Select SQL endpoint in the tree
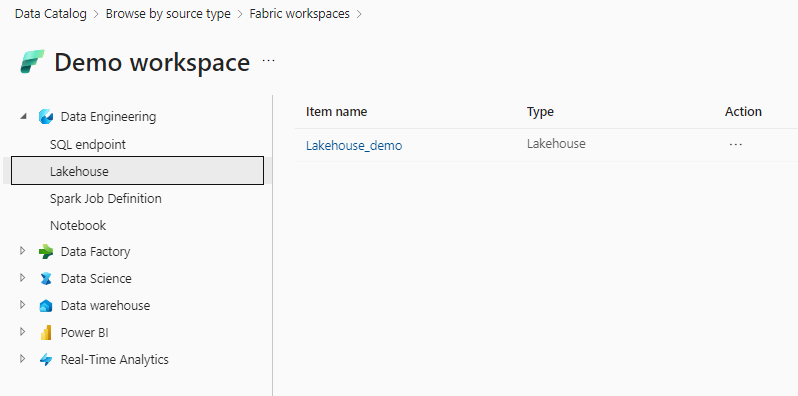 point(88,145)
